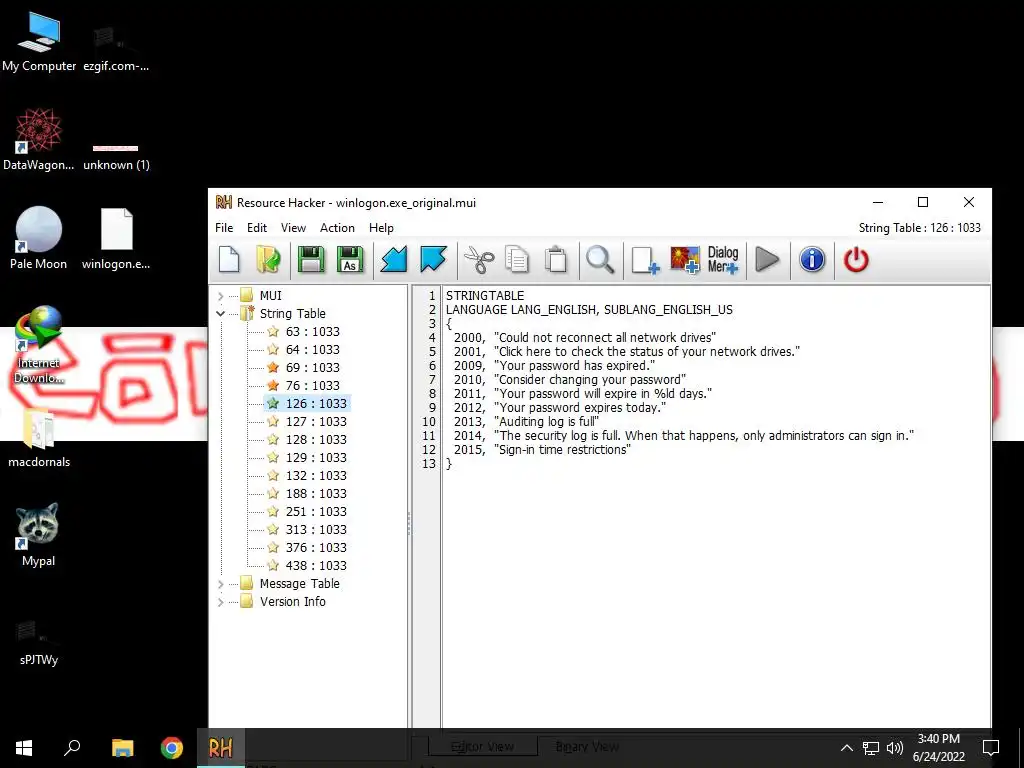Switch to the Binary View tab
The width and height of the screenshot is (1024, 768).
(586, 746)
